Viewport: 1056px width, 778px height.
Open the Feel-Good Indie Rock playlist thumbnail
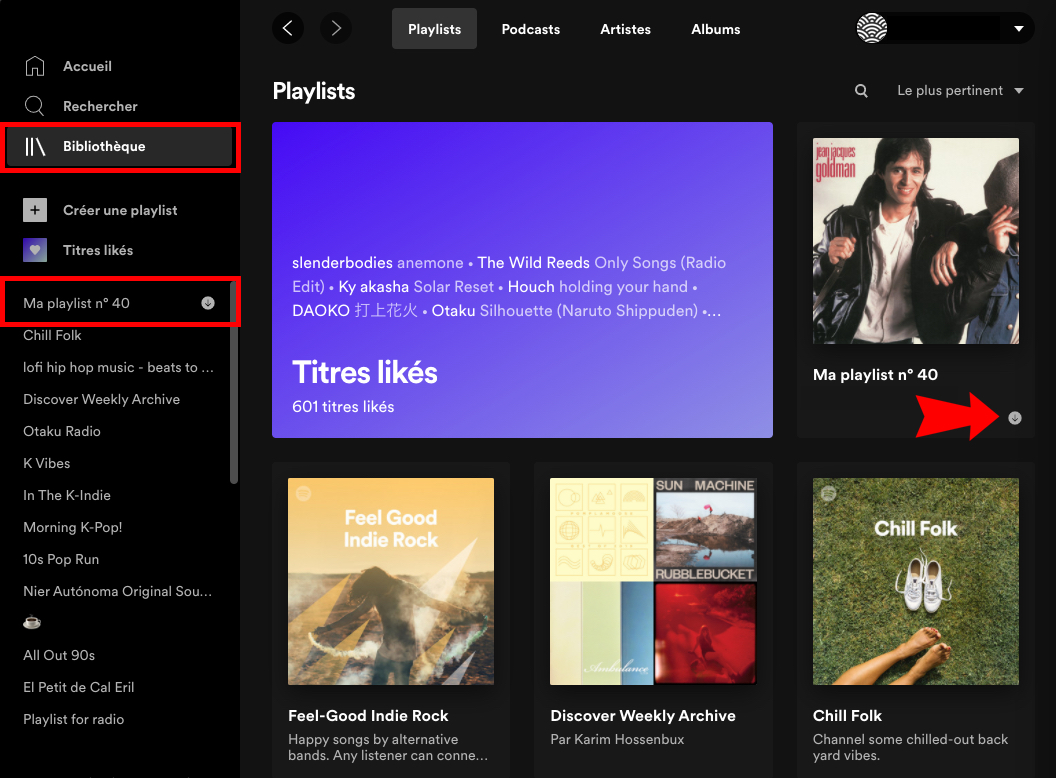coord(390,581)
